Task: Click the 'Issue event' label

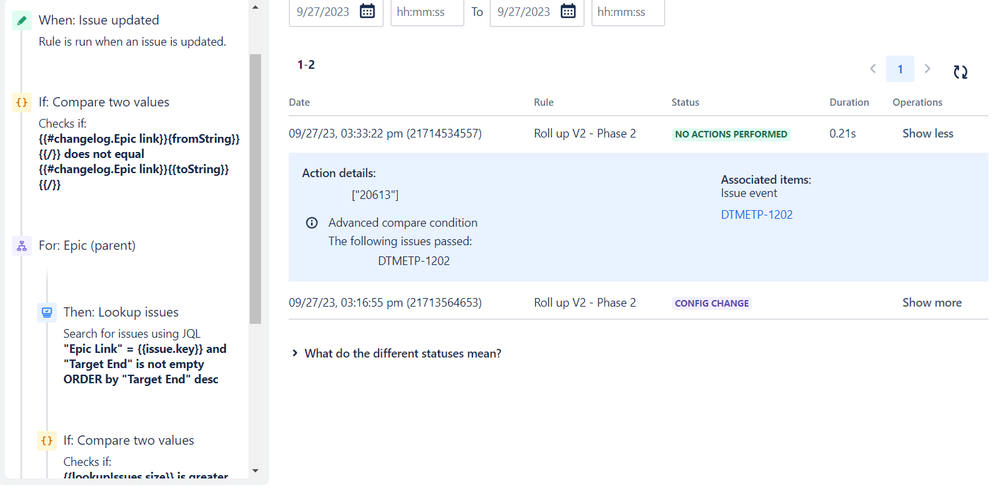Action: 749,194
